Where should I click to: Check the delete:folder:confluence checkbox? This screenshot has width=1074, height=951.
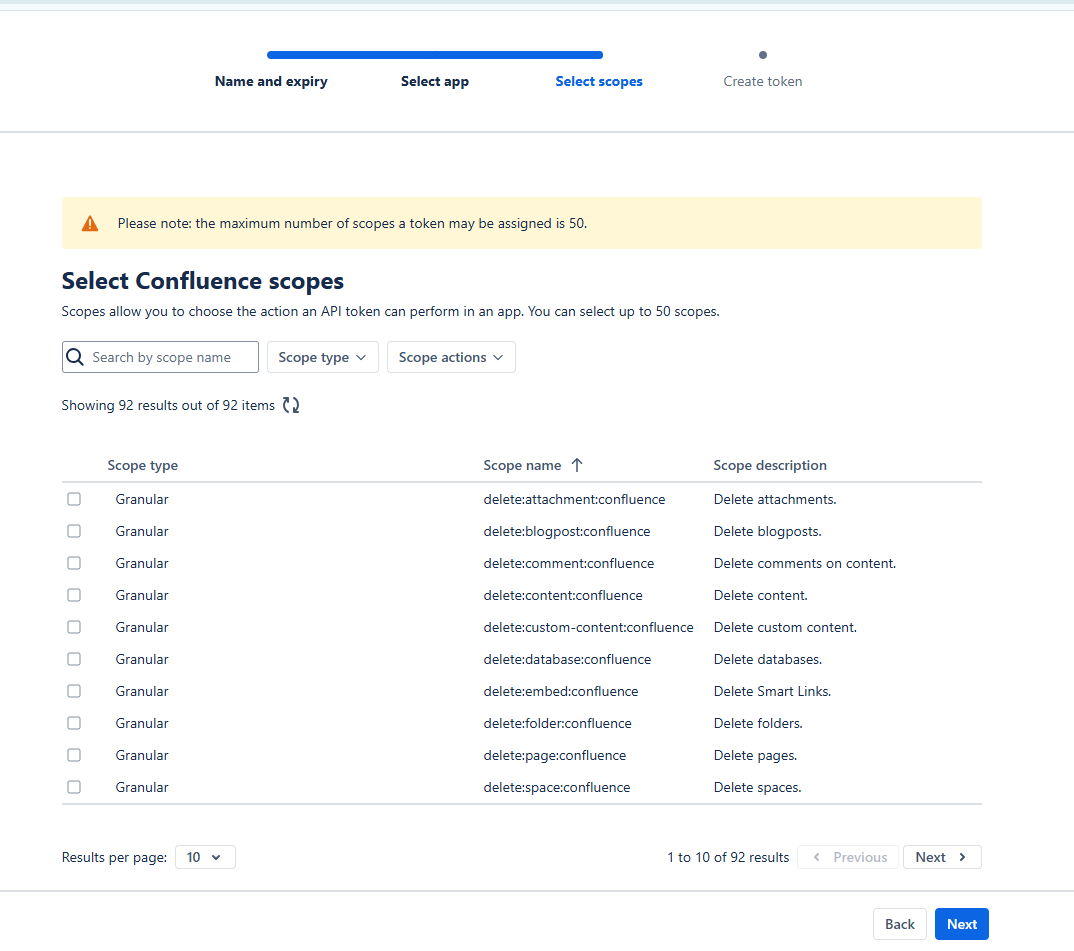click(74, 723)
